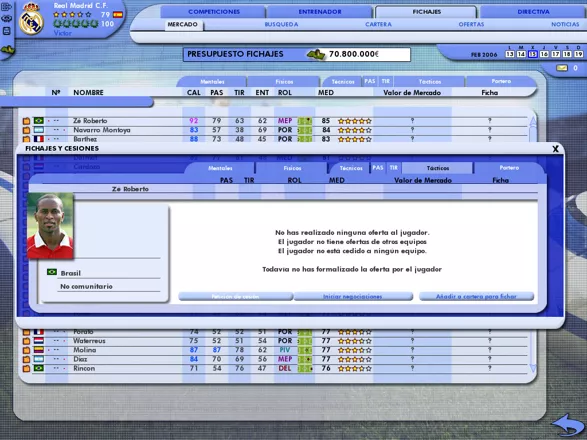
Task: Click Brazil flag in player detail panel
Action: [x=52, y=272]
